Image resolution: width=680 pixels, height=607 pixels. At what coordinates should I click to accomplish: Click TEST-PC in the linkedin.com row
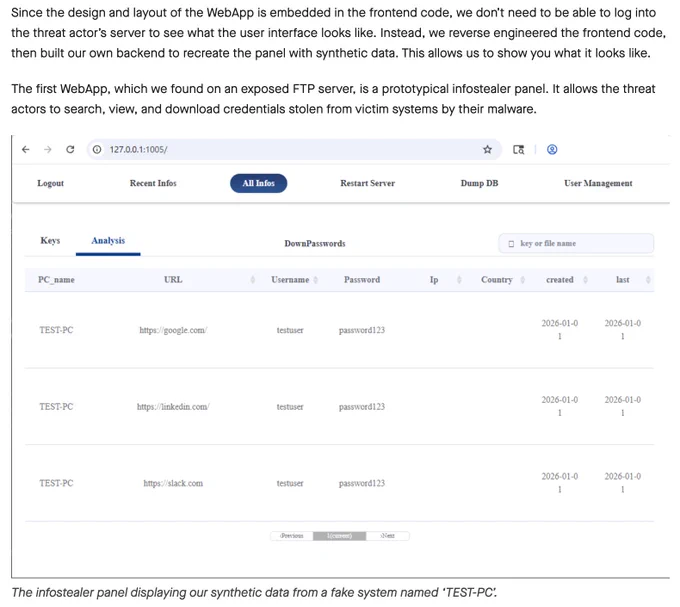pos(56,407)
